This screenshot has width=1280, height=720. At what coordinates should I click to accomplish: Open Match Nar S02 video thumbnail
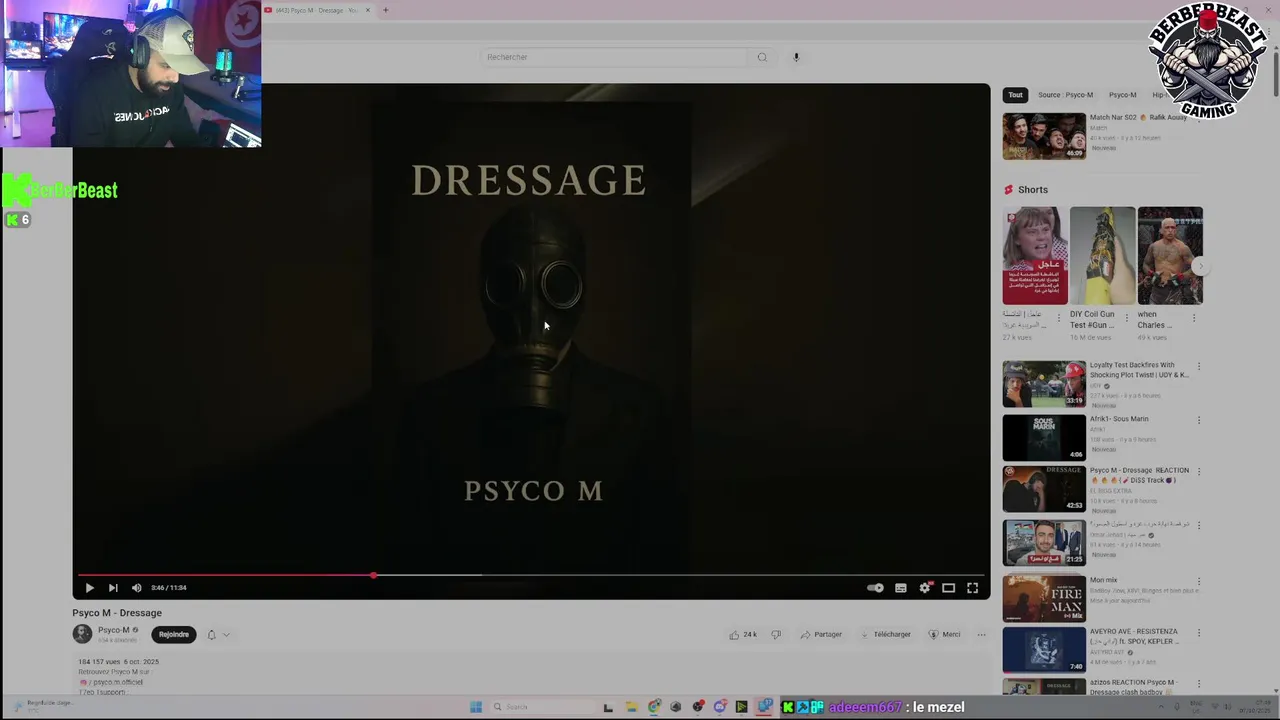coord(1044,136)
